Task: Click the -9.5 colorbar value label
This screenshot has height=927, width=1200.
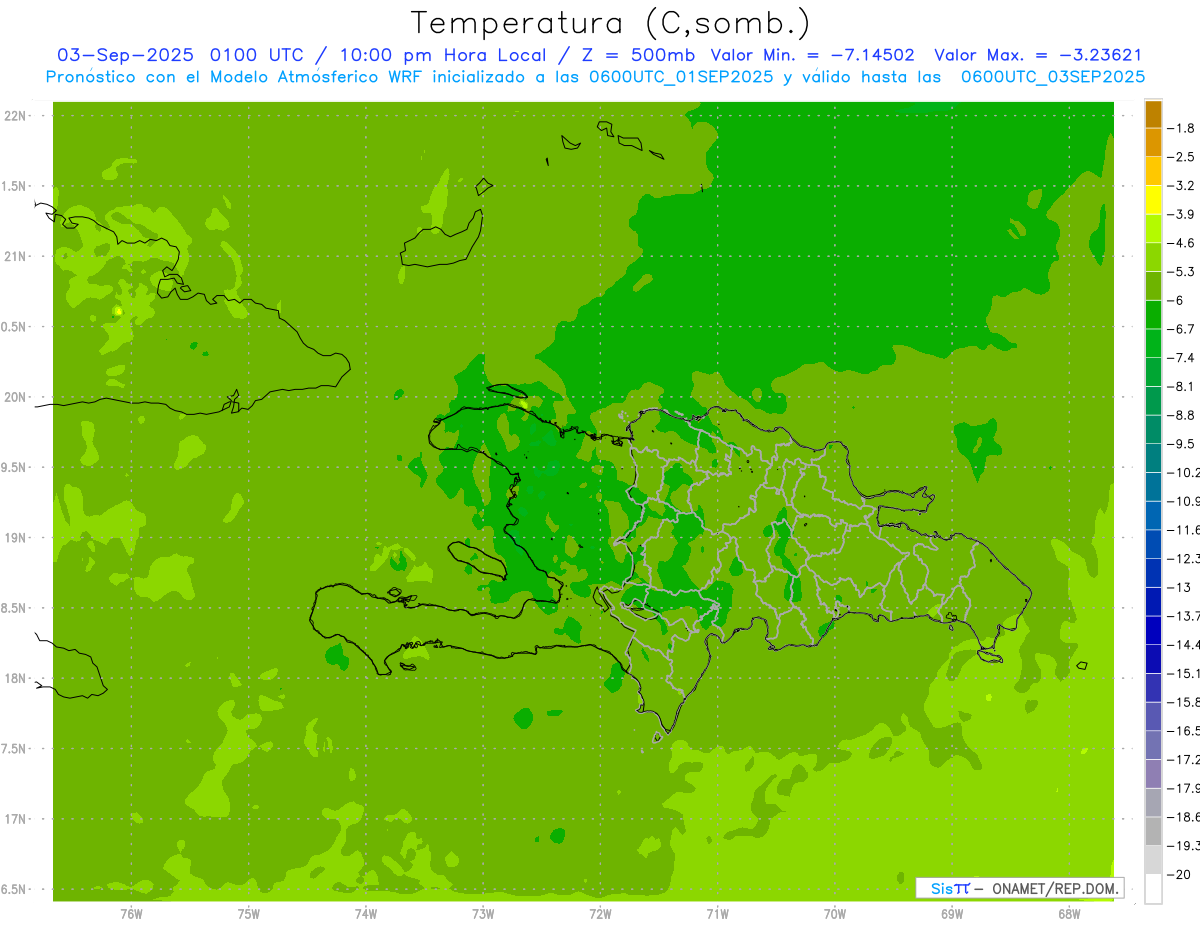Action: tap(1181, 443)
